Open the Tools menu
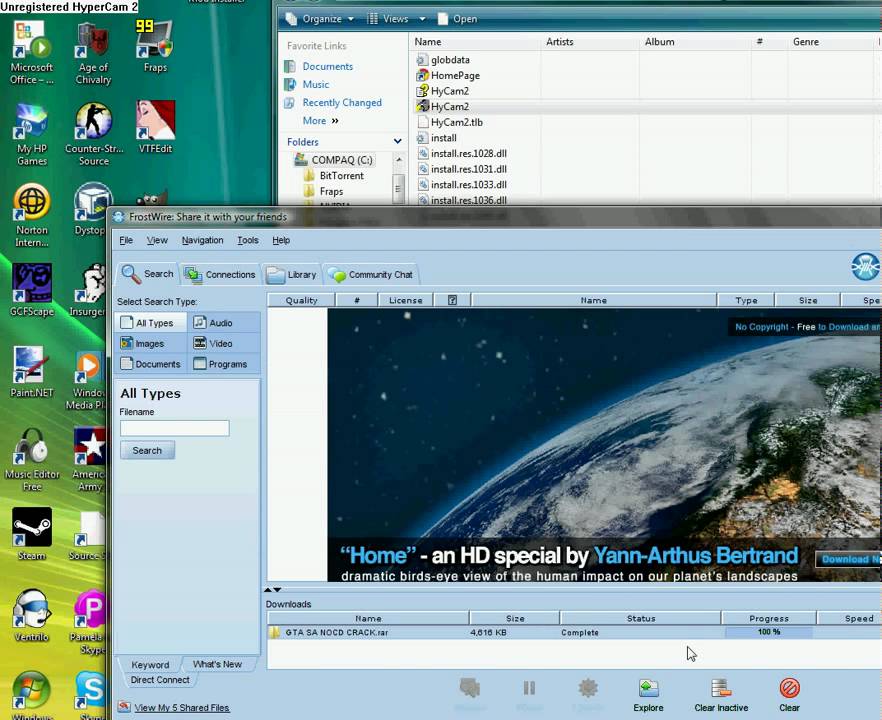 pos(248,240)
